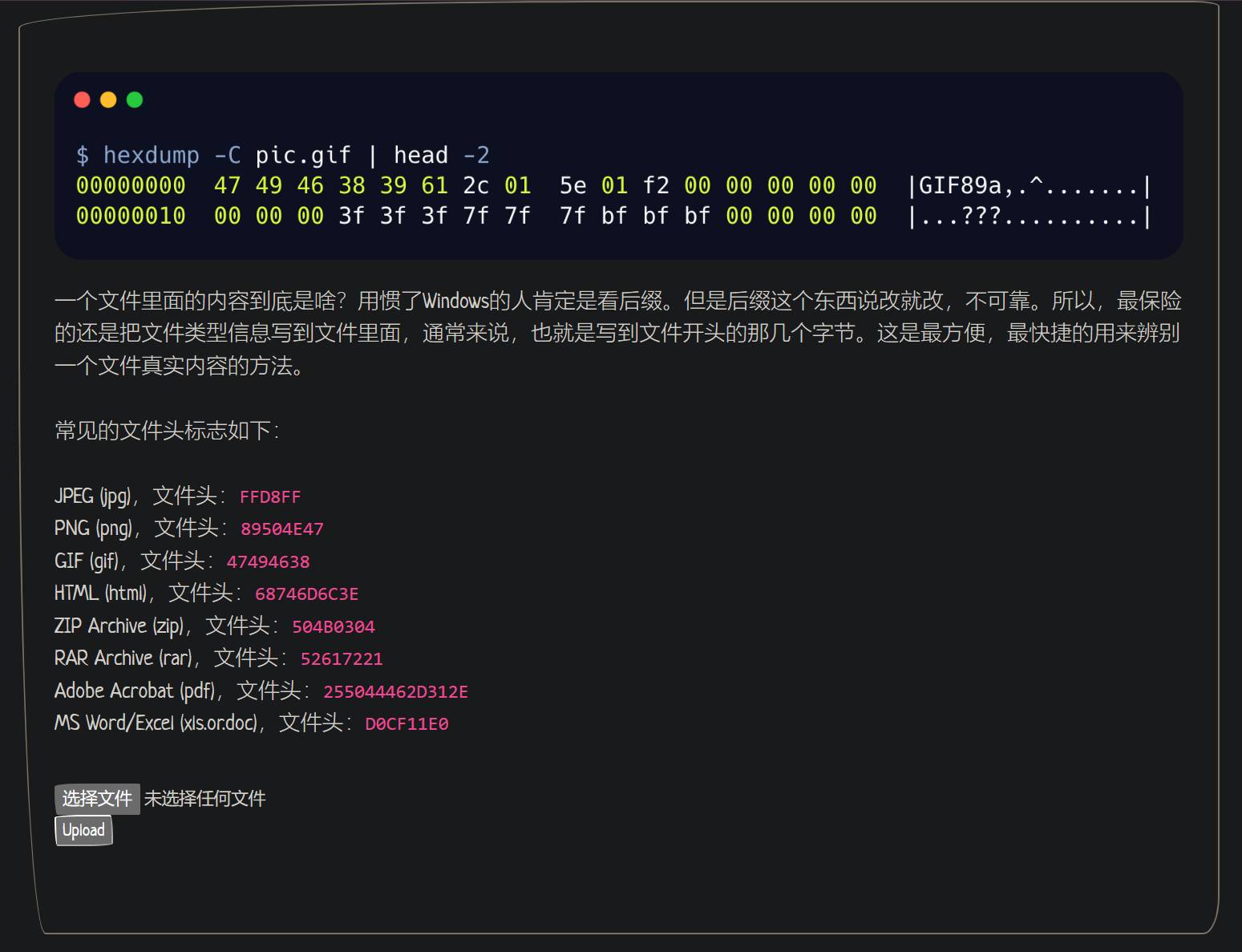Select the 常见的文件头标志如下 heading text
This screenshot has width=1242, height=952.
click(165, 431)
